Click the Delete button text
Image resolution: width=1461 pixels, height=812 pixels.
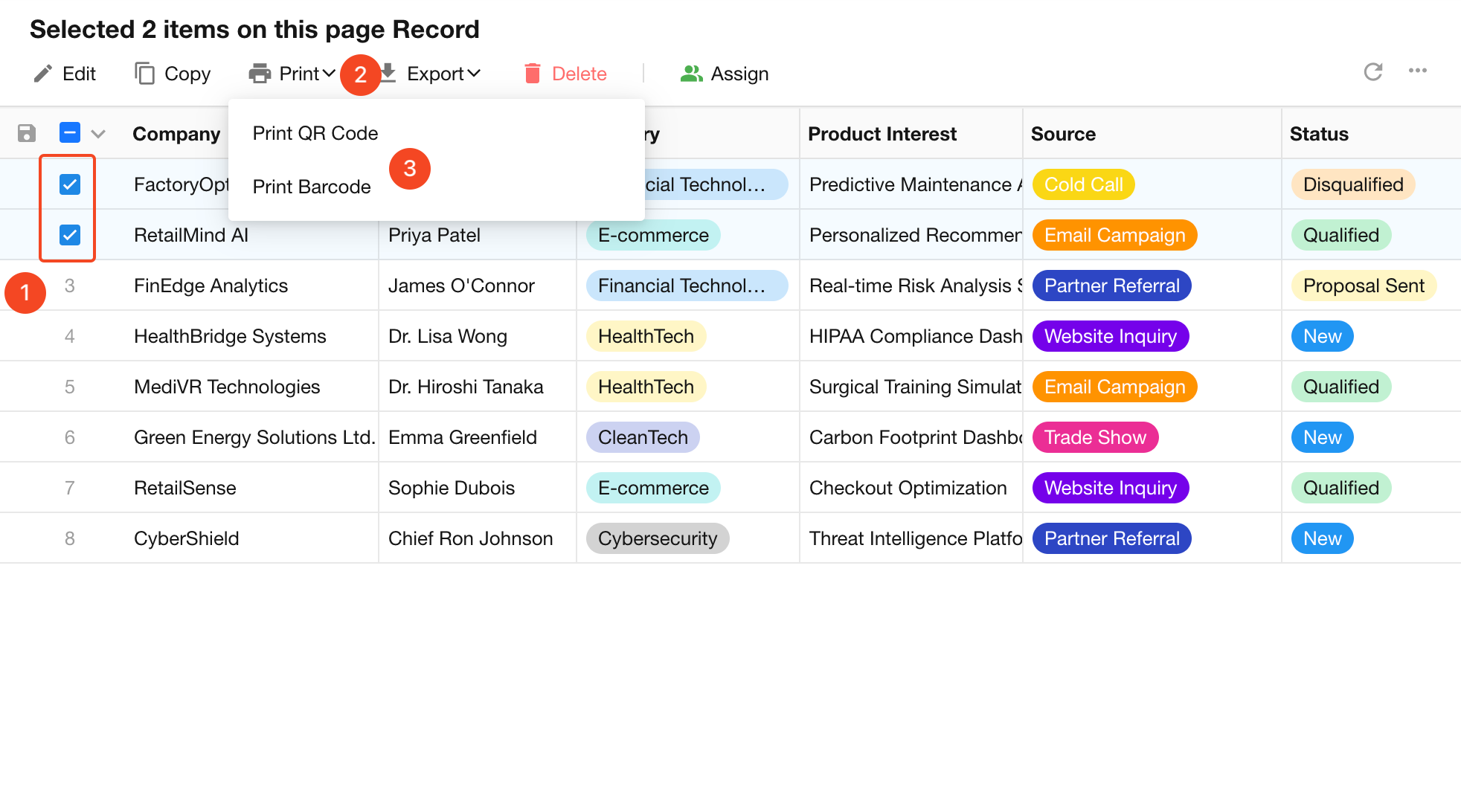point(579,74)
